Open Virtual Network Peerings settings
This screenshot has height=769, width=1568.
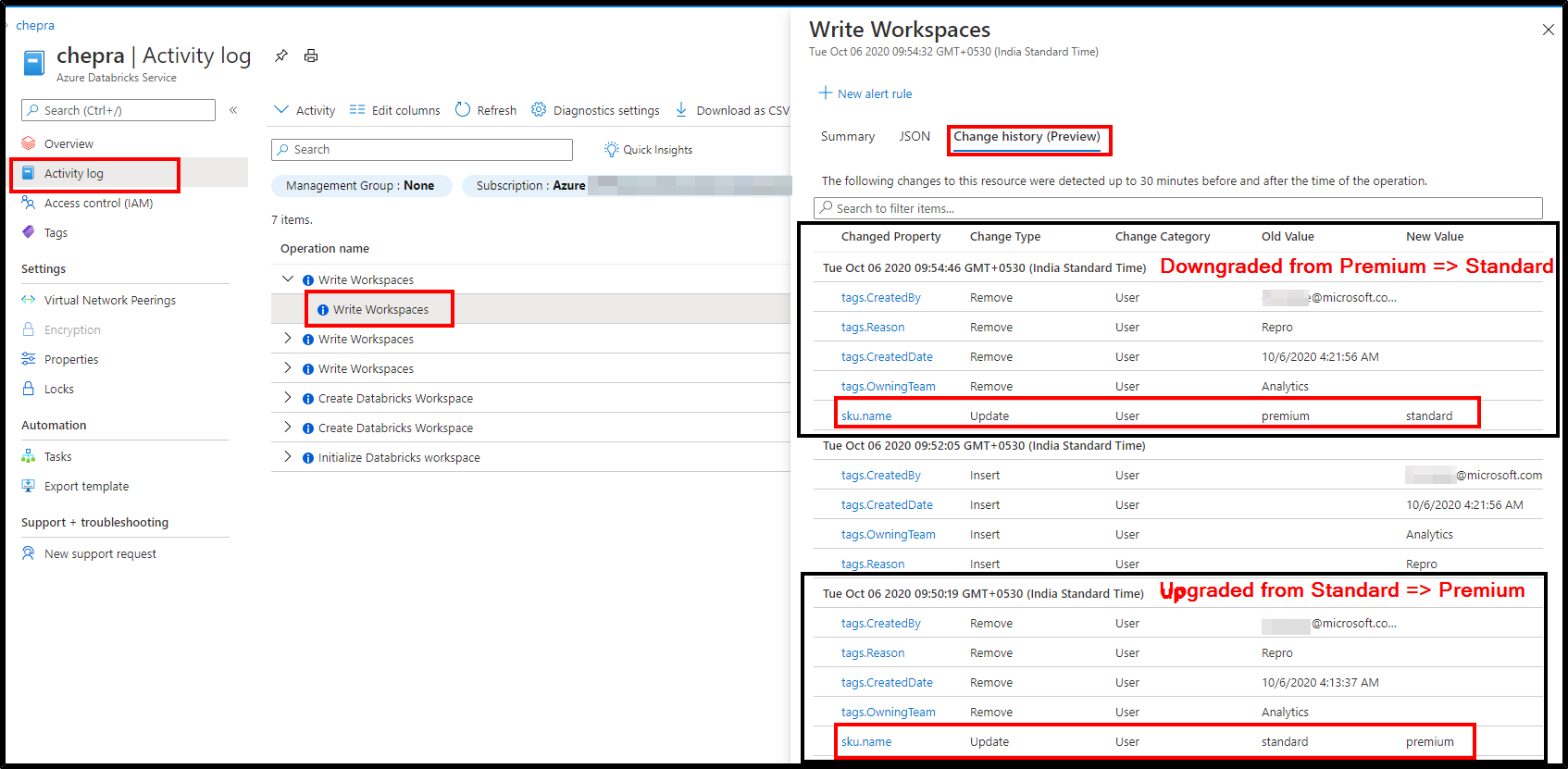(110, 300)
